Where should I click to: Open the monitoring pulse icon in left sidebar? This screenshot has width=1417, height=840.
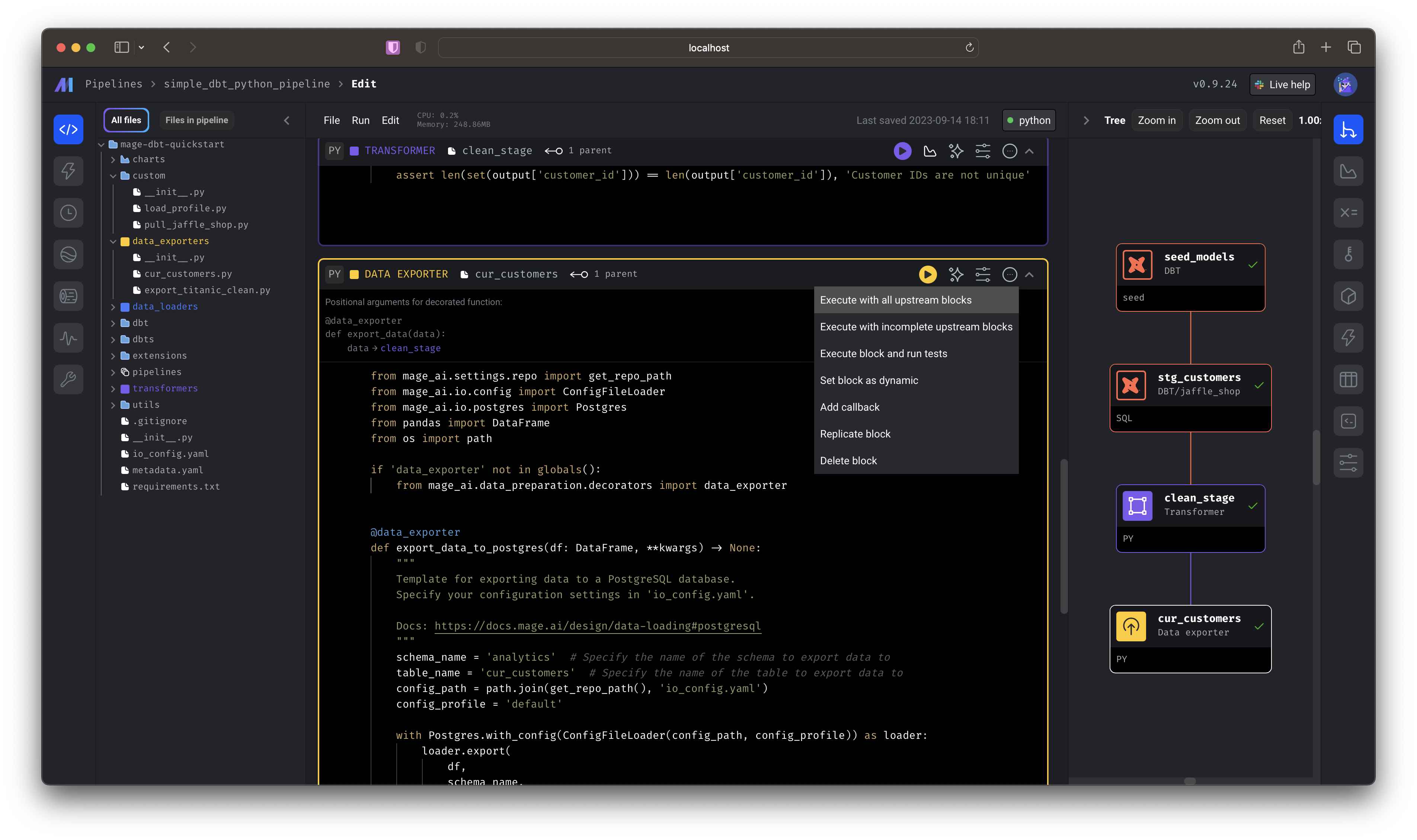tap(68, 338)
